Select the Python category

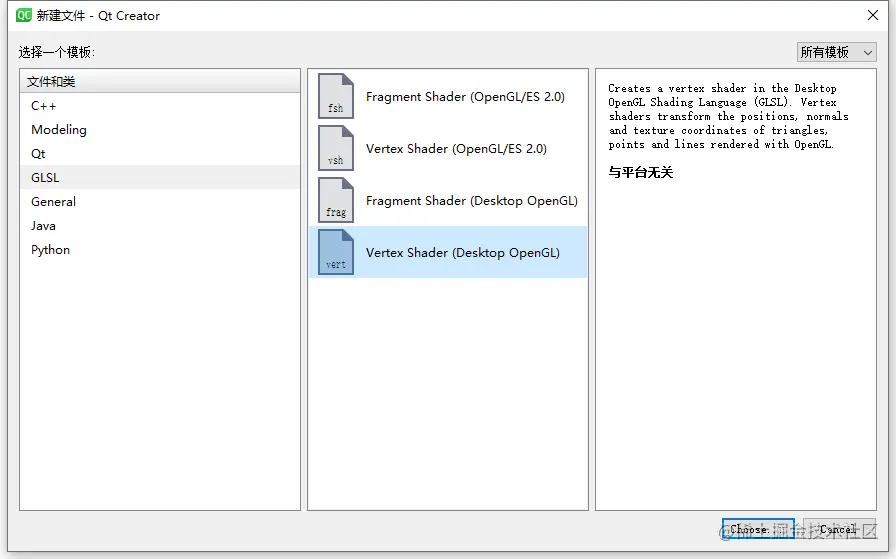tap(159, 250)
